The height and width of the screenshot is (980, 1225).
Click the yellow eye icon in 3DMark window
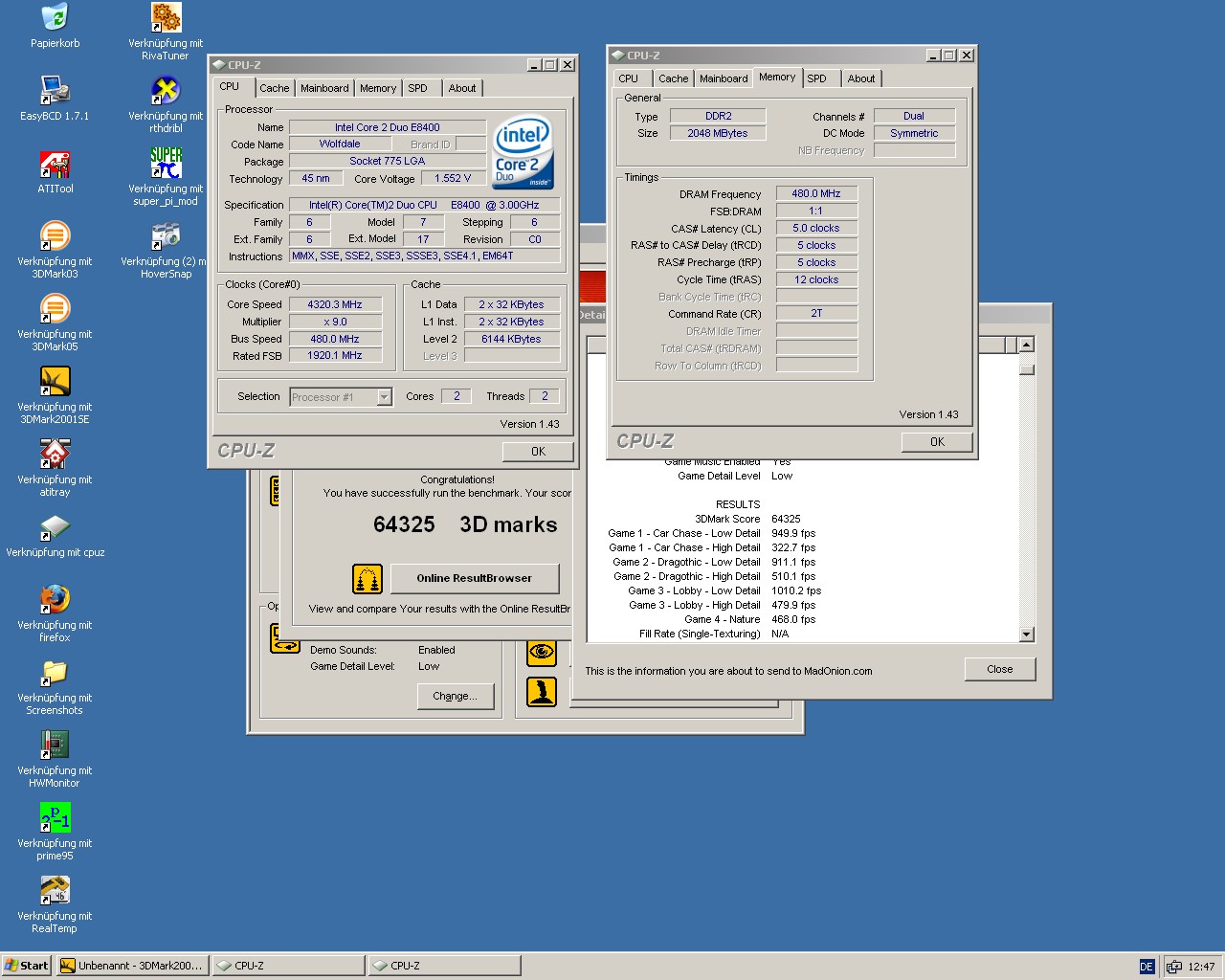[x=542, y=651]
